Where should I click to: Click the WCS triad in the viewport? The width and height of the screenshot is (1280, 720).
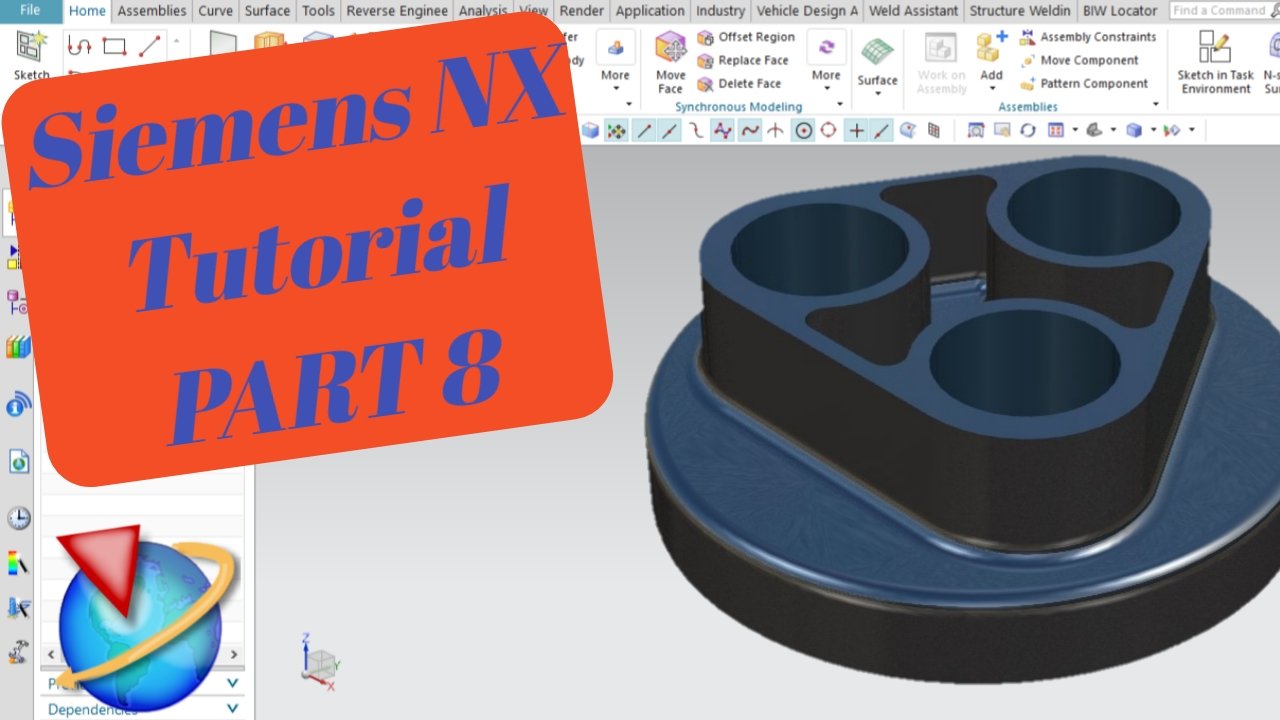321,661
